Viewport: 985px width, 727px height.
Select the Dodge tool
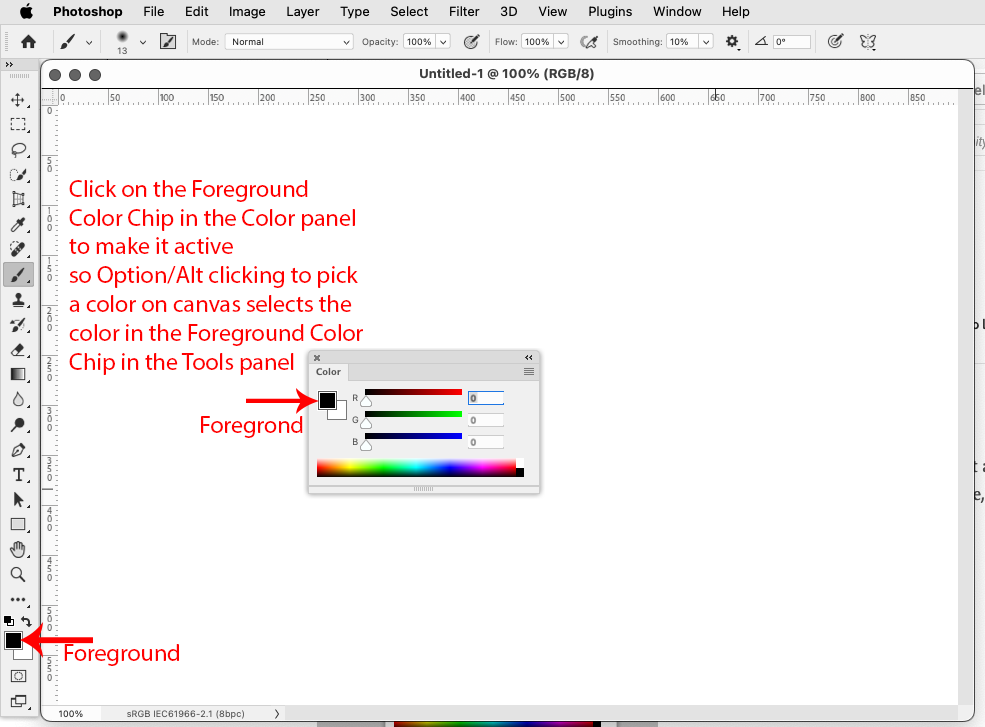[x=18, y=425]
